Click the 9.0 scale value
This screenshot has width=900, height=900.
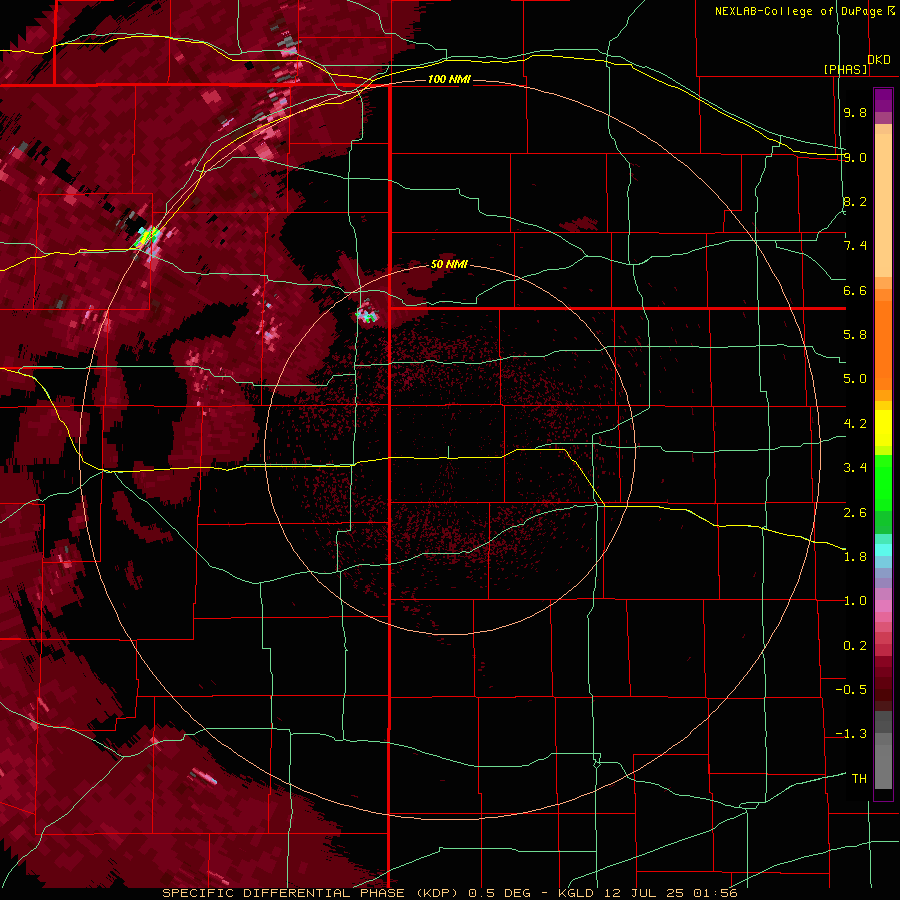(855, 157)
